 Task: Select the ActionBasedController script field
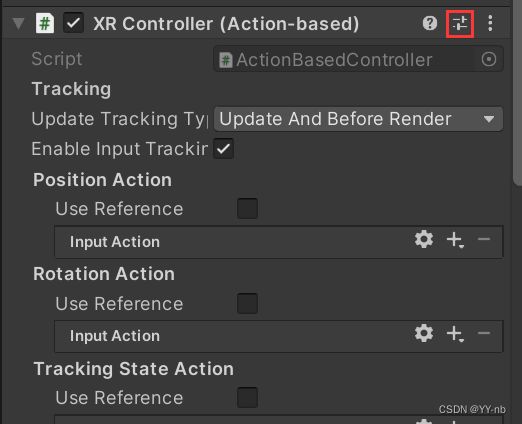click(x=358, y=59)
